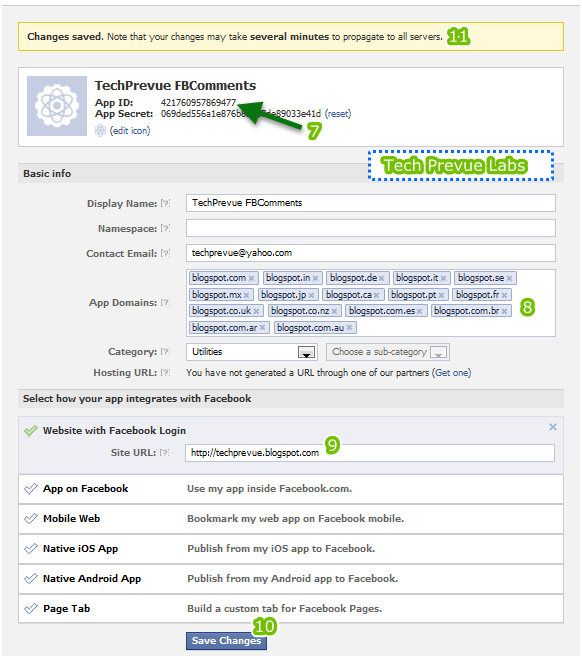Click the Get one hosting URL link
Image resolution: width=582 pixels, height=656 pixels.
point(452,373)
